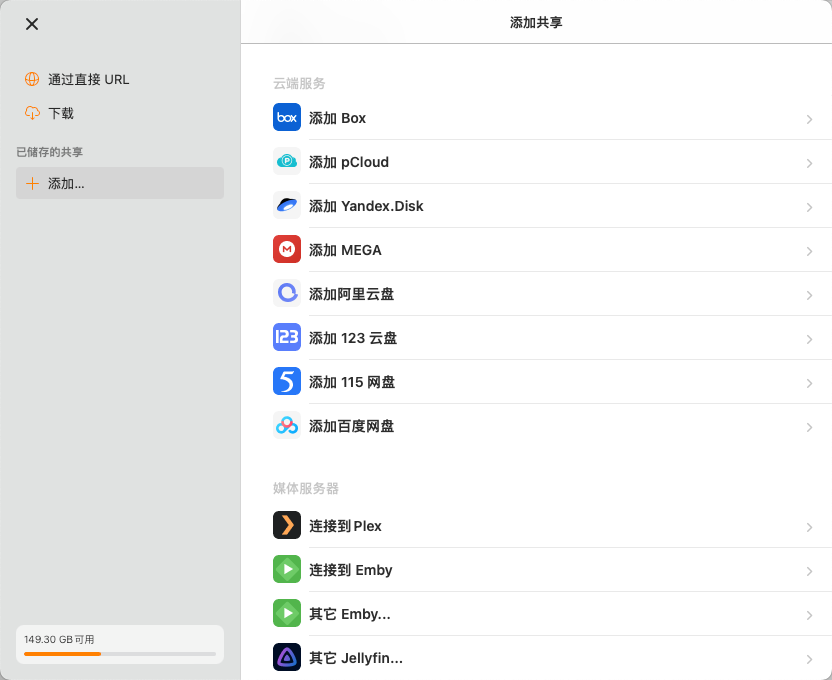Click the globe icon beside 通过直接 URL

point(32,79)
